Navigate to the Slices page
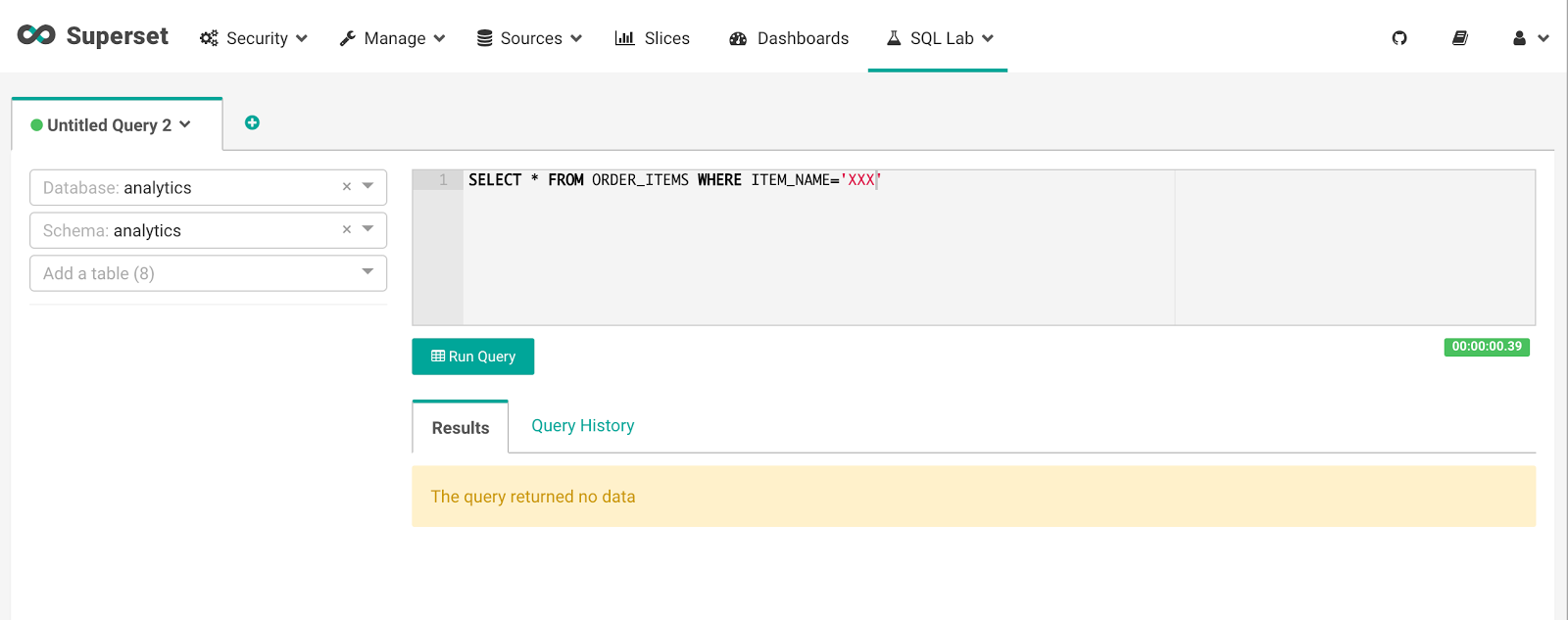The image size is (1568, 620). [x=653, y=38]
